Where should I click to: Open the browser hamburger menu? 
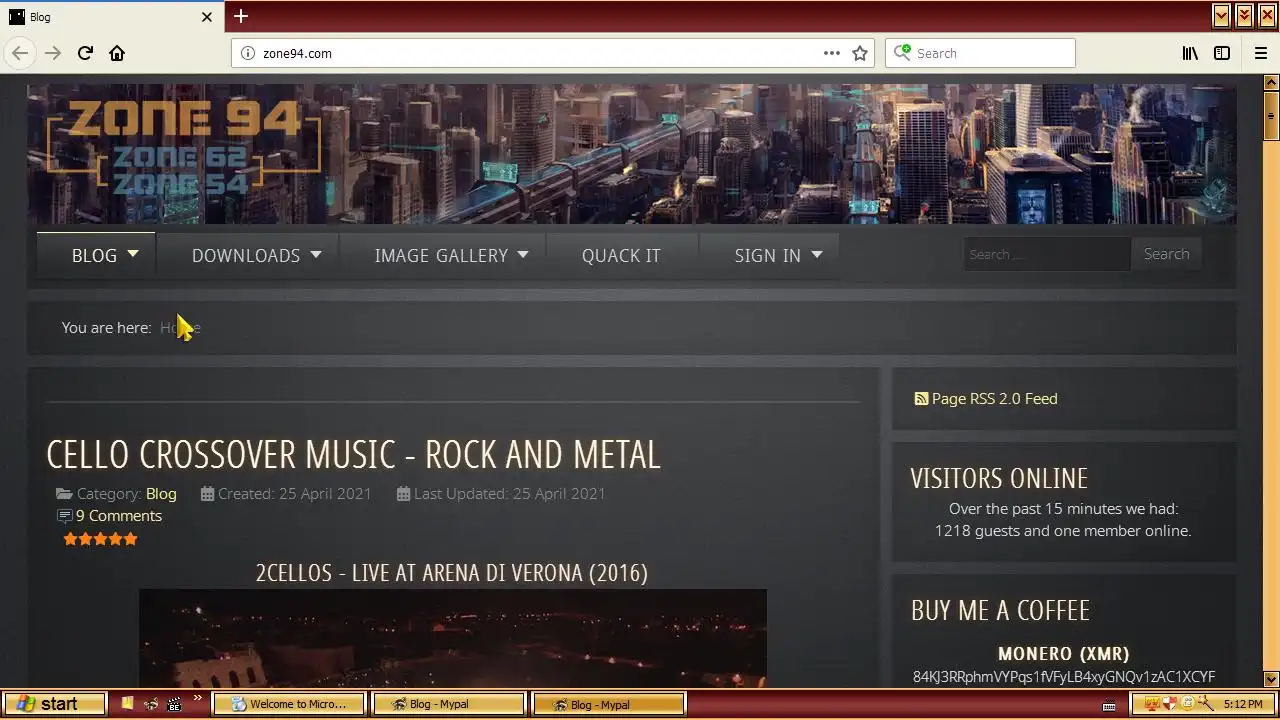[1260, 53]
